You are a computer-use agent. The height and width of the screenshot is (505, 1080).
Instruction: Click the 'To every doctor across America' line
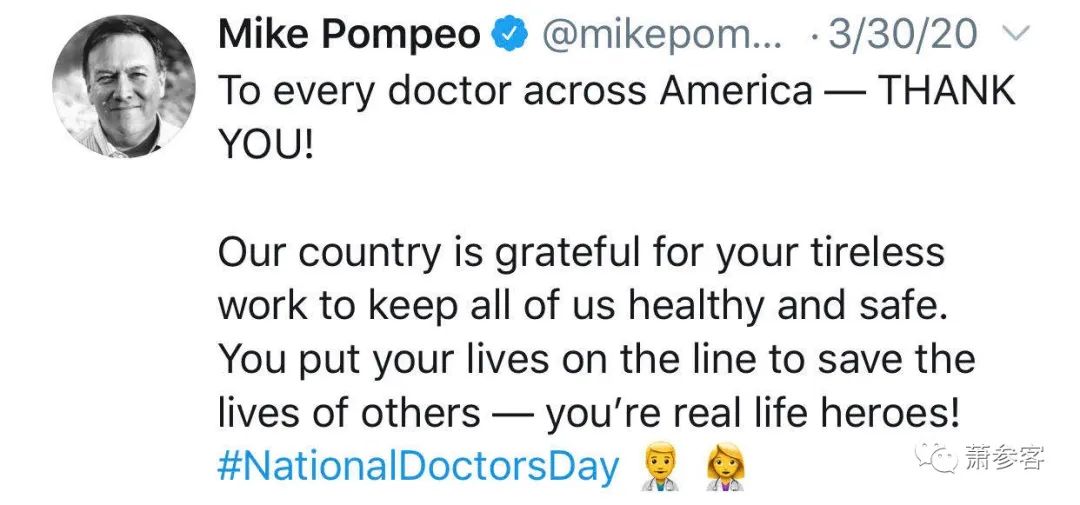(515, 91)
